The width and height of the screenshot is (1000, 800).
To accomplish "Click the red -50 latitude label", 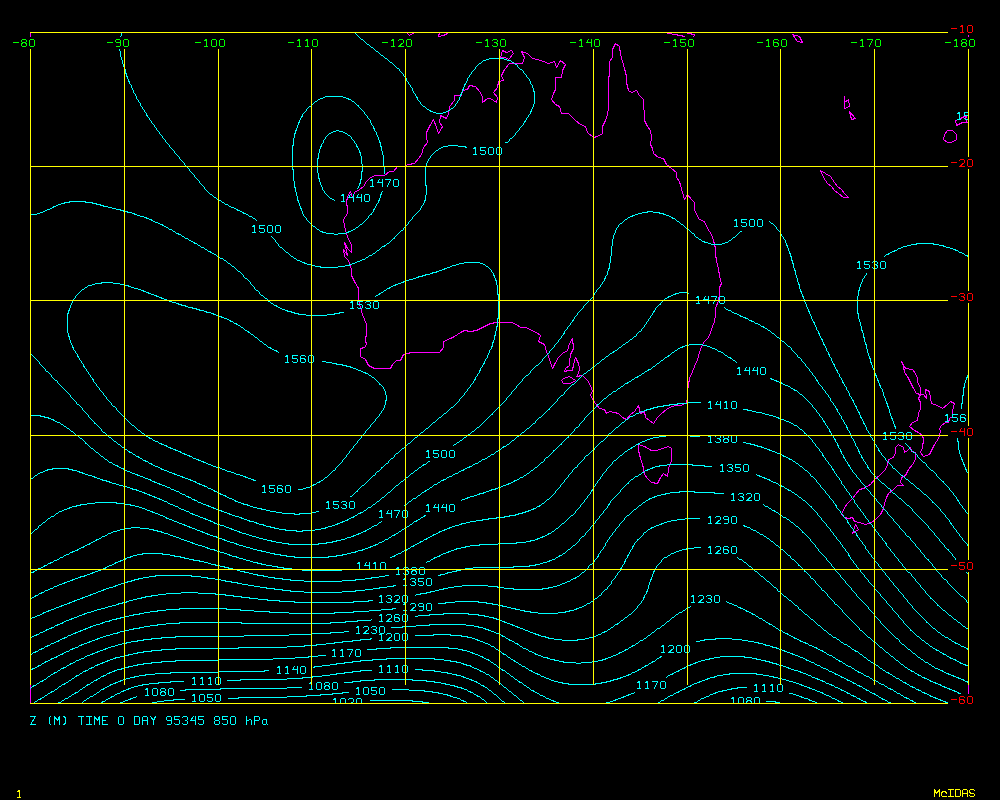I will tap(961, 566).
